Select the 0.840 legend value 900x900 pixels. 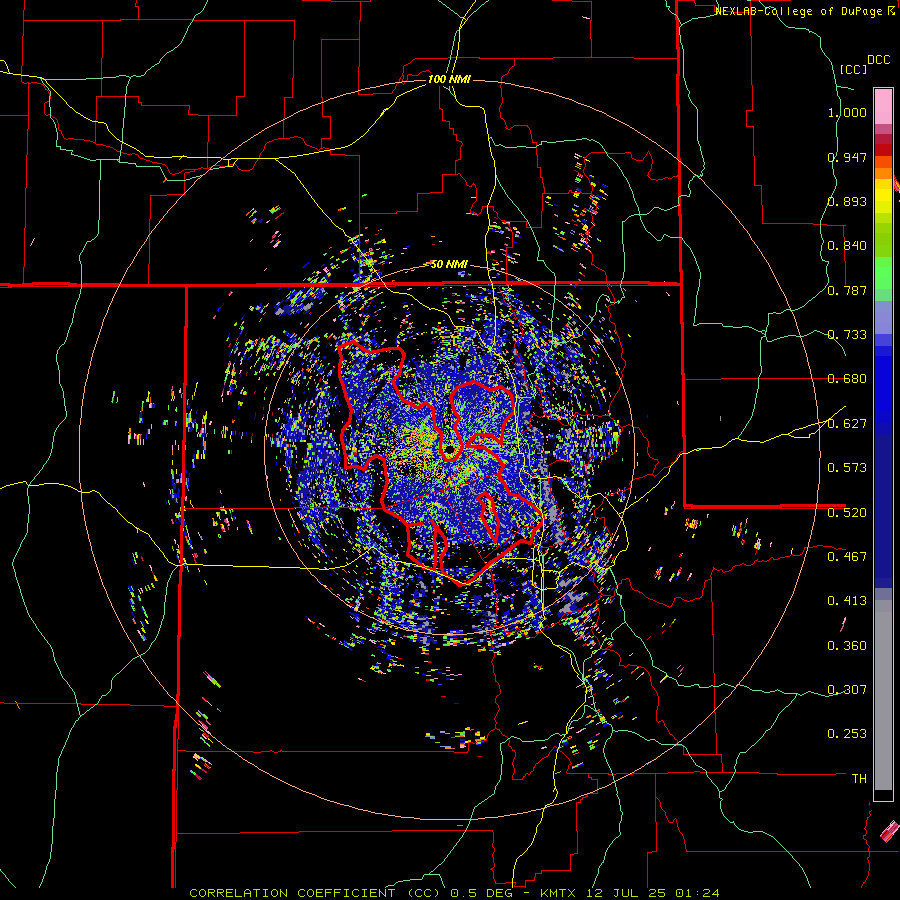tap(847, 246)
